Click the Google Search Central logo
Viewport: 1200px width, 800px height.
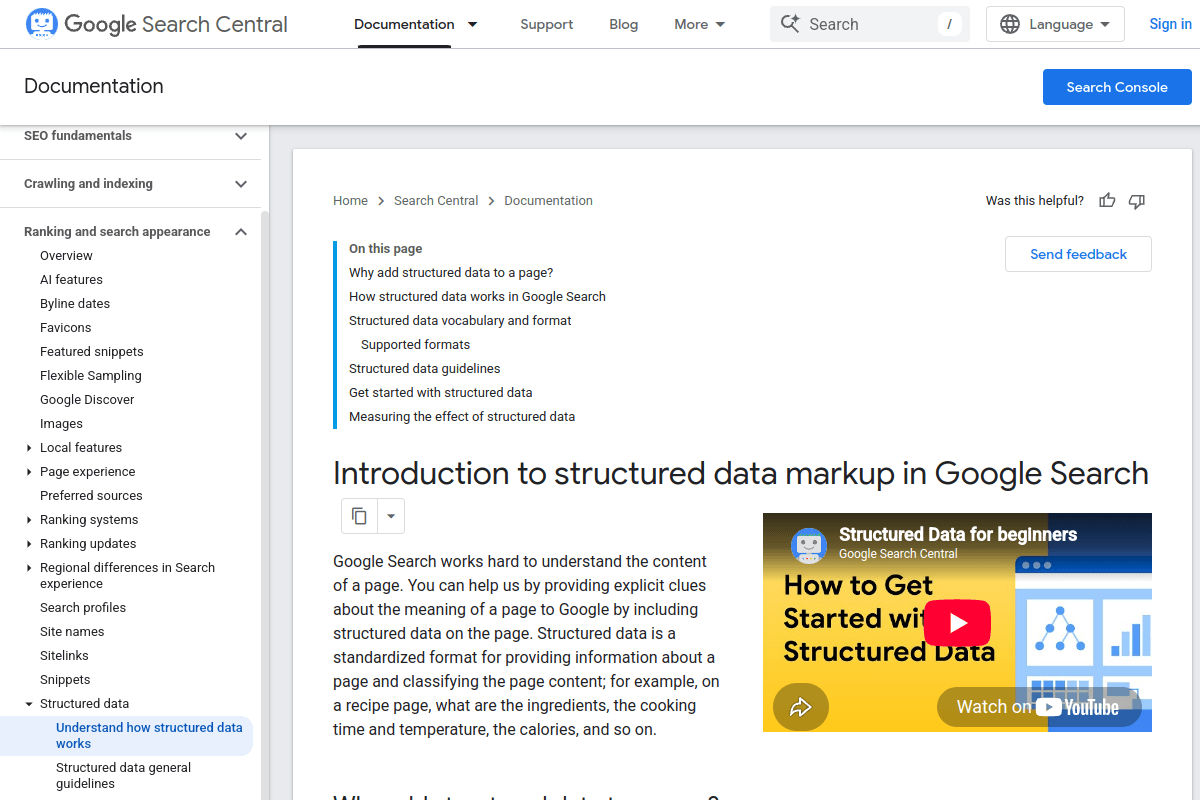pos(156,24)
